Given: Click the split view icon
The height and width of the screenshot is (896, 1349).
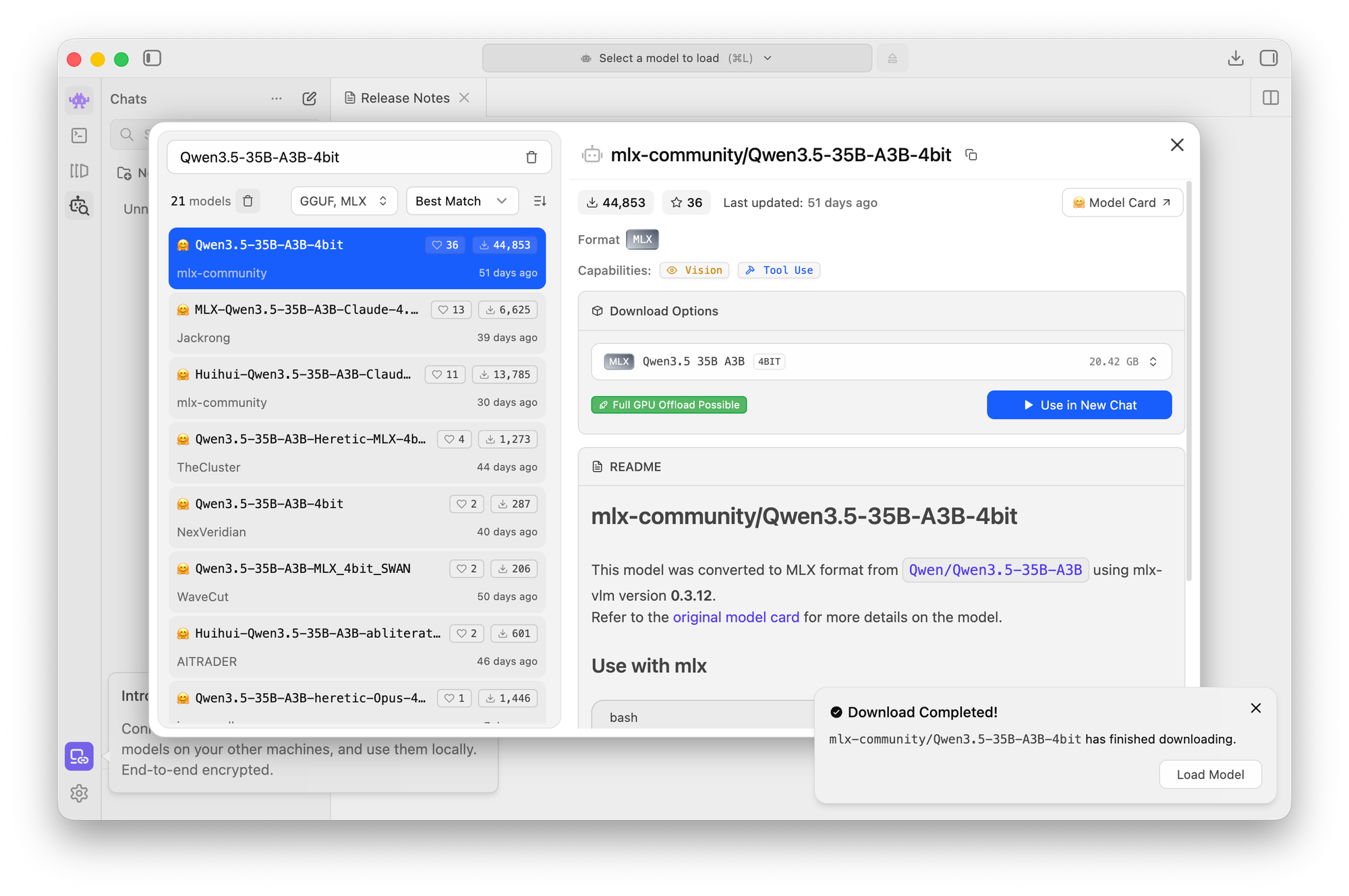Looking at the screenshot, I should 1271,98.
